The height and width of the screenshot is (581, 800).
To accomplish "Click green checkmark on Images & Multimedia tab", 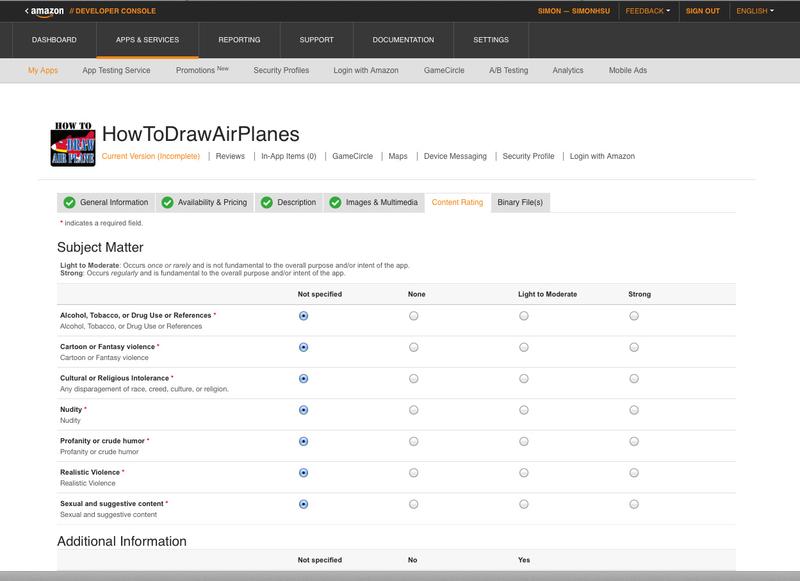I will pos(335,203).
